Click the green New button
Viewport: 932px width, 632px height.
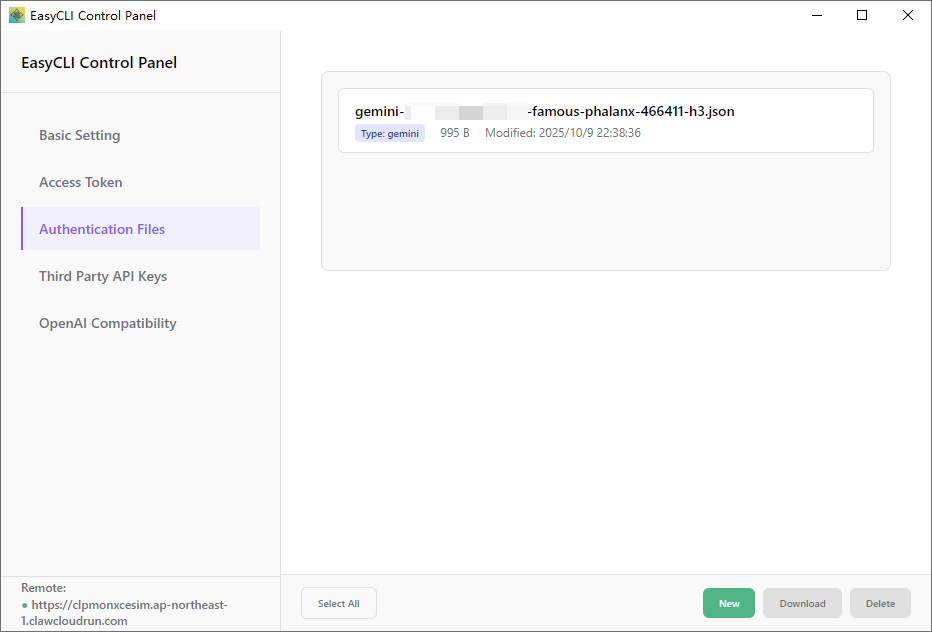click(729, 603)
